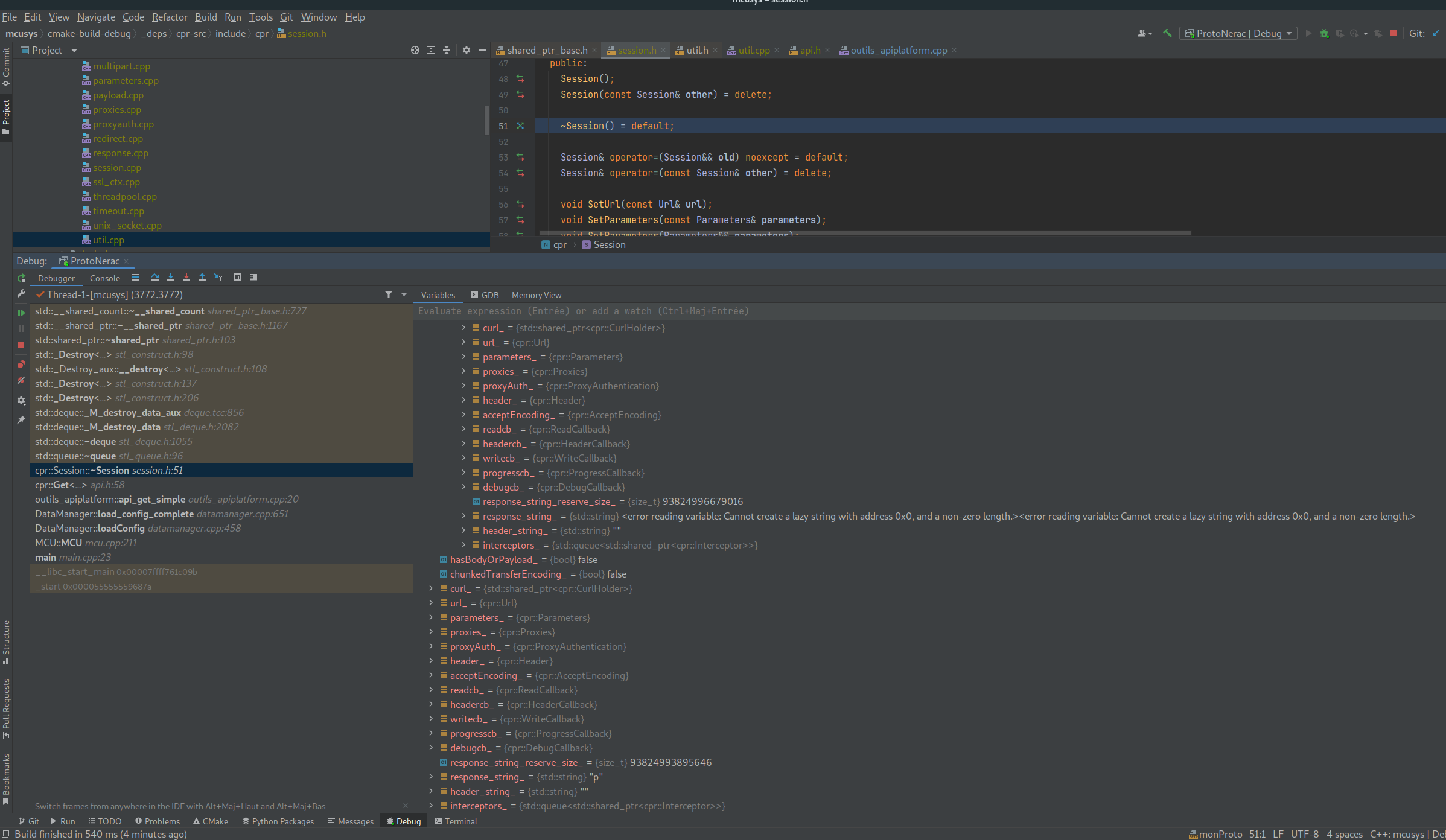Click the Step Over debugger icon
1446x840 pixels.
155,278
